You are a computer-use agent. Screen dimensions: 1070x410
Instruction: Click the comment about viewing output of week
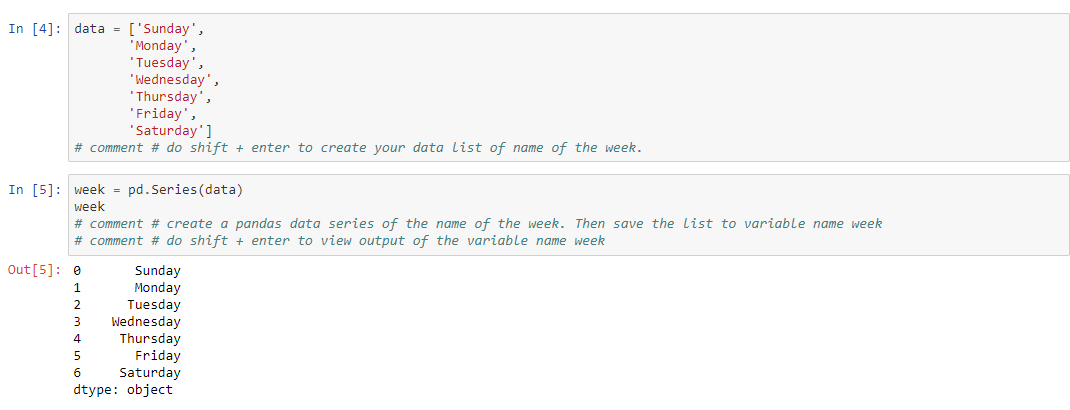pos(340,241)
